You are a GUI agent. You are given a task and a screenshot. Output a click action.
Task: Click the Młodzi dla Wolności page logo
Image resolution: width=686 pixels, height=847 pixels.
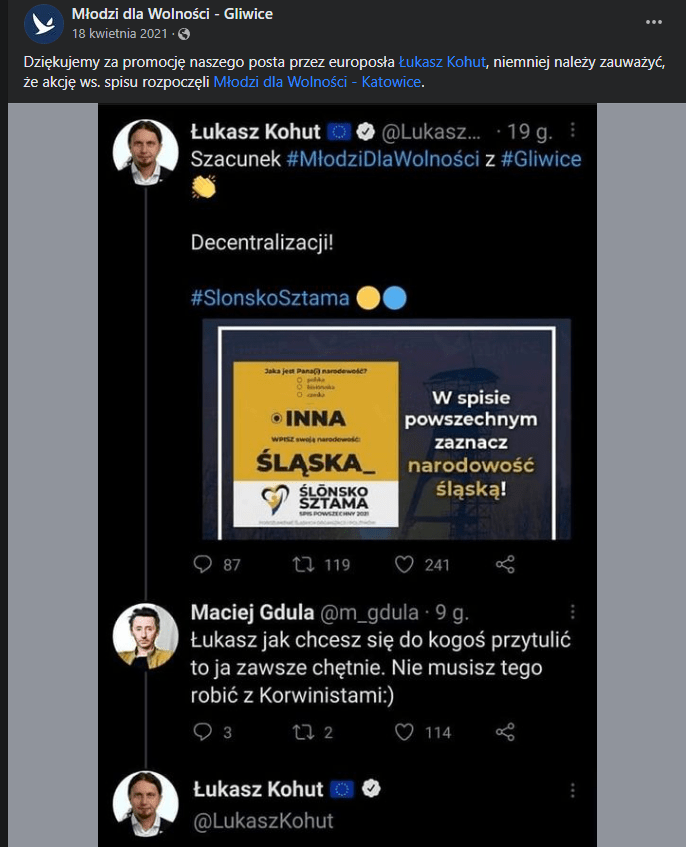[42, 22]
